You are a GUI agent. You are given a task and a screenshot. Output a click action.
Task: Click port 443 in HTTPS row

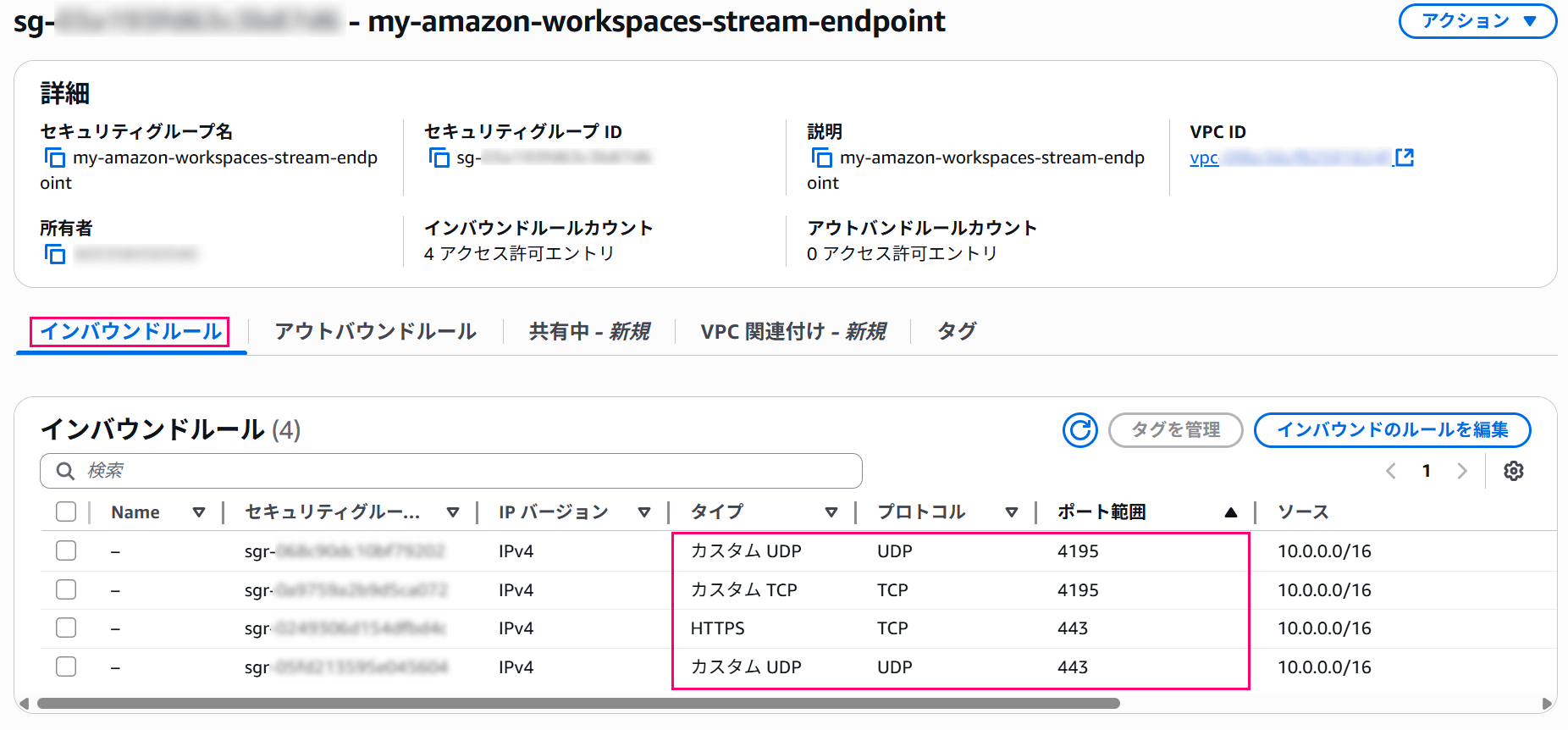(x=1073, y=628)
